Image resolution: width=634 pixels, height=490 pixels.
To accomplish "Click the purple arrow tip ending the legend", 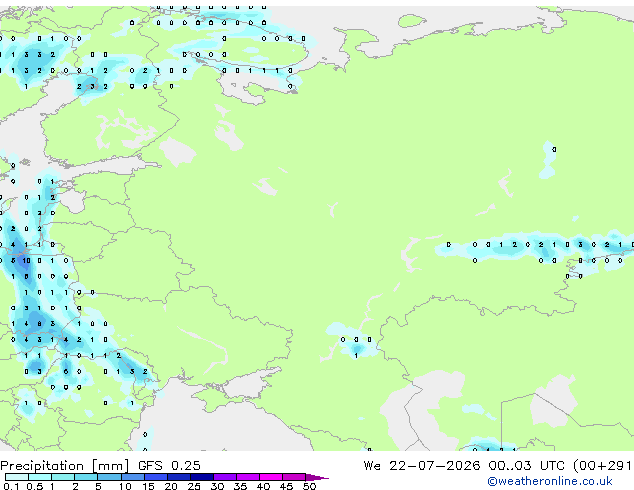I will (x=317, y=477).
